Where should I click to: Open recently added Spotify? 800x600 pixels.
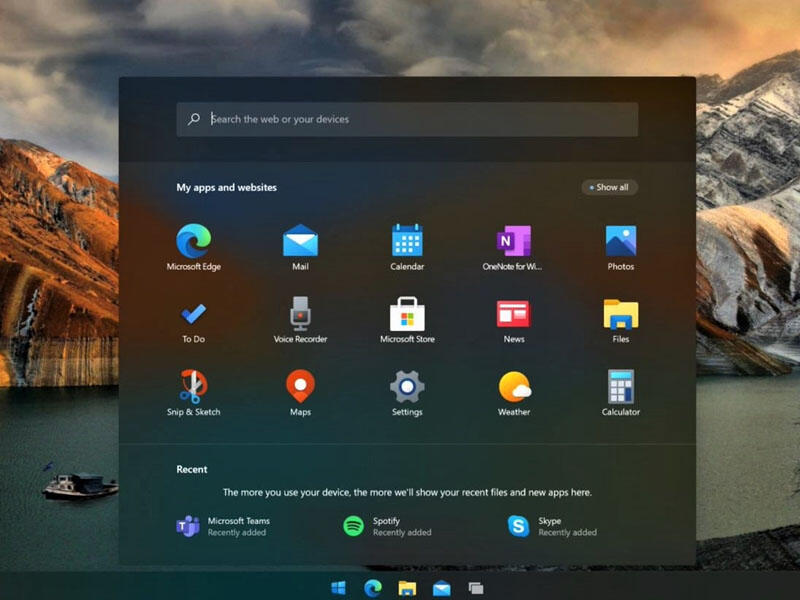[x=388, y=526]
